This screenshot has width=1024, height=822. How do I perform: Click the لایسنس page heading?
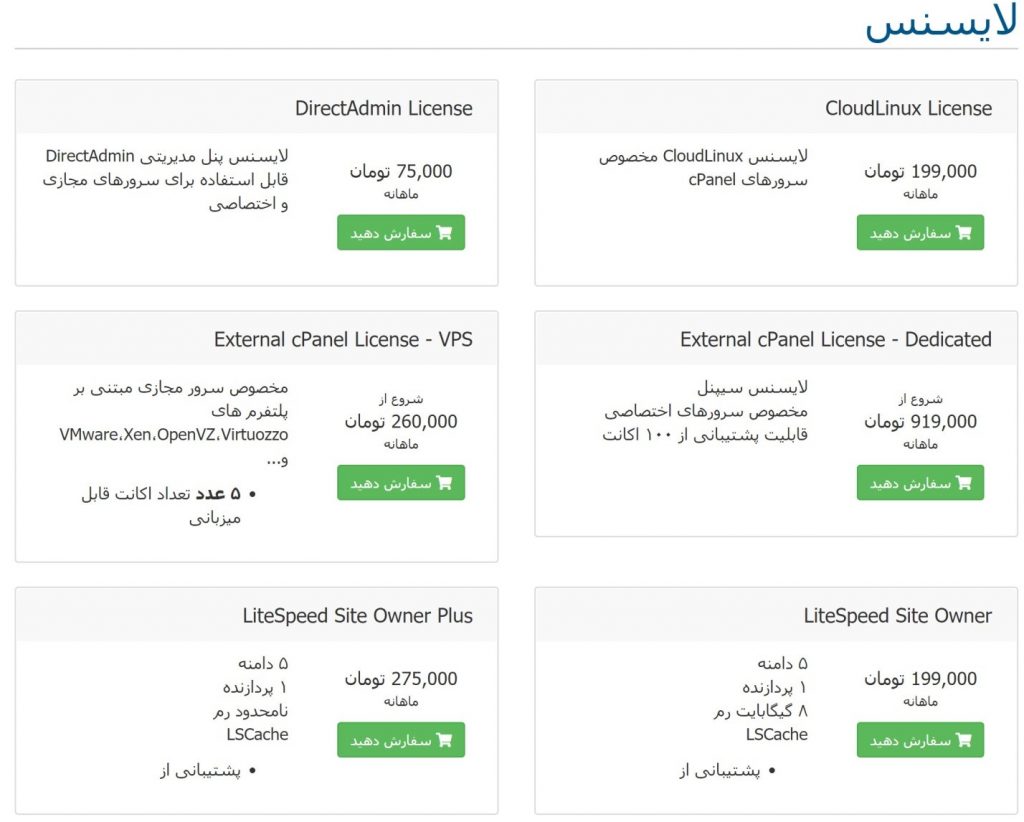point(940,24)
